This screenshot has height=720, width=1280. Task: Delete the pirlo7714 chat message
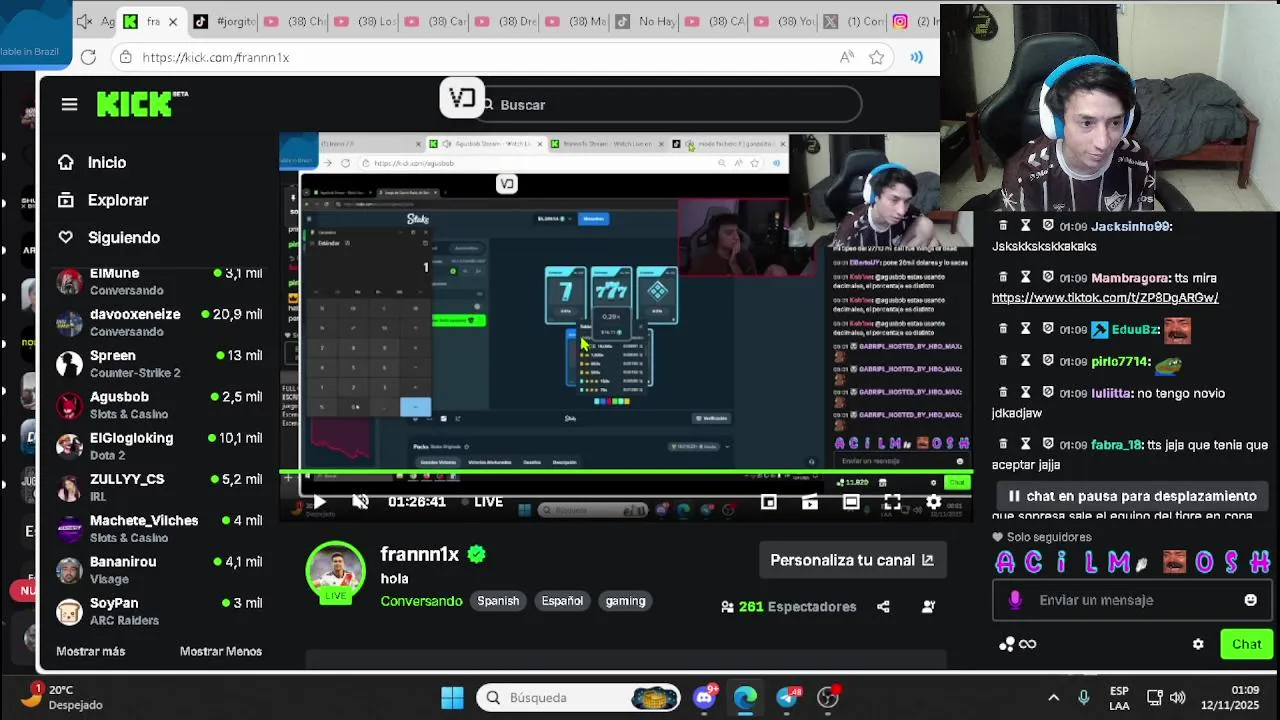click(x=1003, y=361)
